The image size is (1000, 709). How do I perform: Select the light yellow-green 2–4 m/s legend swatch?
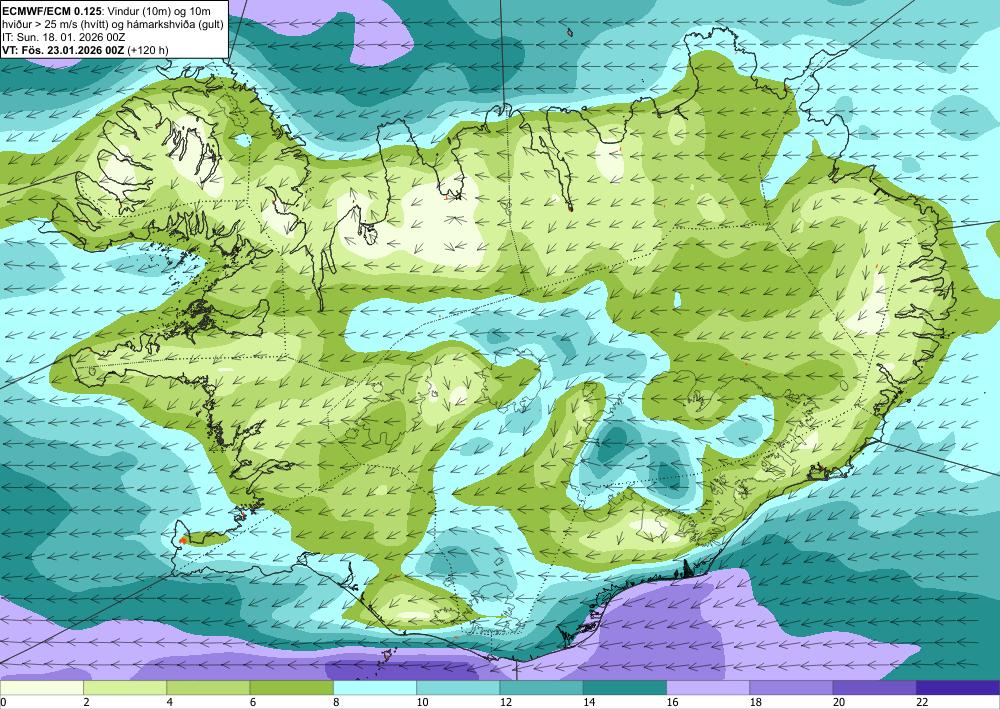coord(125,687)
